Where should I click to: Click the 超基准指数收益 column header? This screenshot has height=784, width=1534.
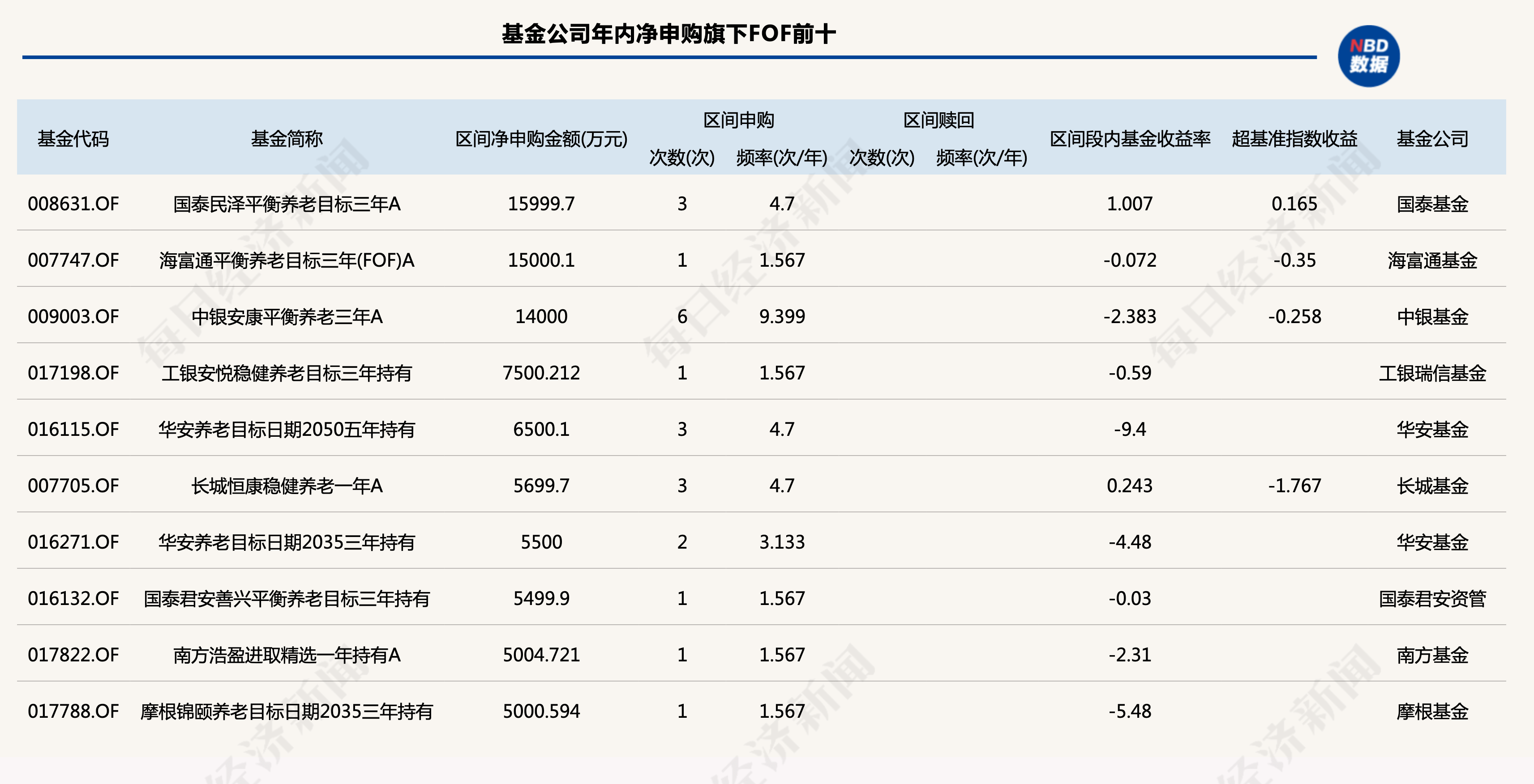[1294, 139]
